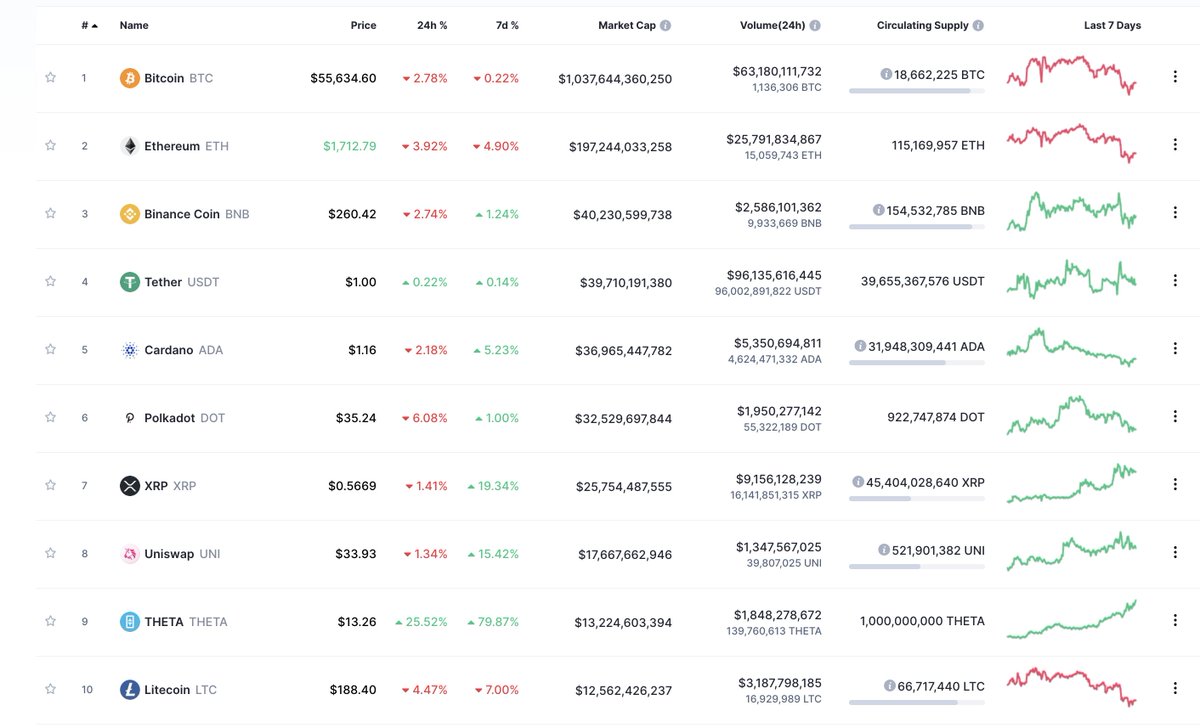Toggle the THETA watchlist star
Image resolution: width=1200 pixels, height=728 pixels.
pos(50,621)
